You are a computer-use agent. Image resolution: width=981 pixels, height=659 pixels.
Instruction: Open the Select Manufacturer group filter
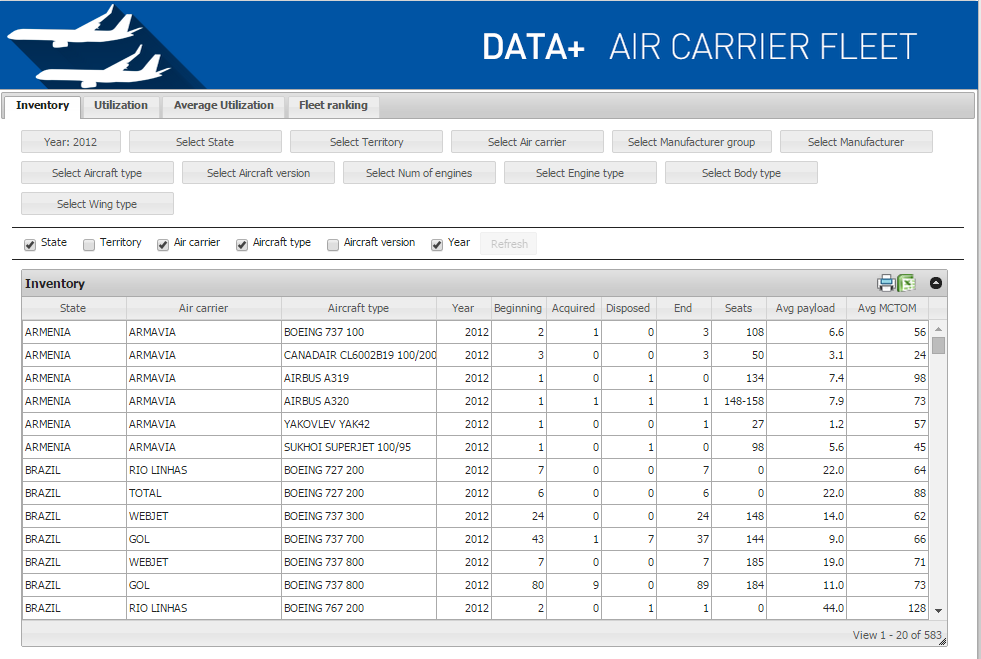[692, 142]
